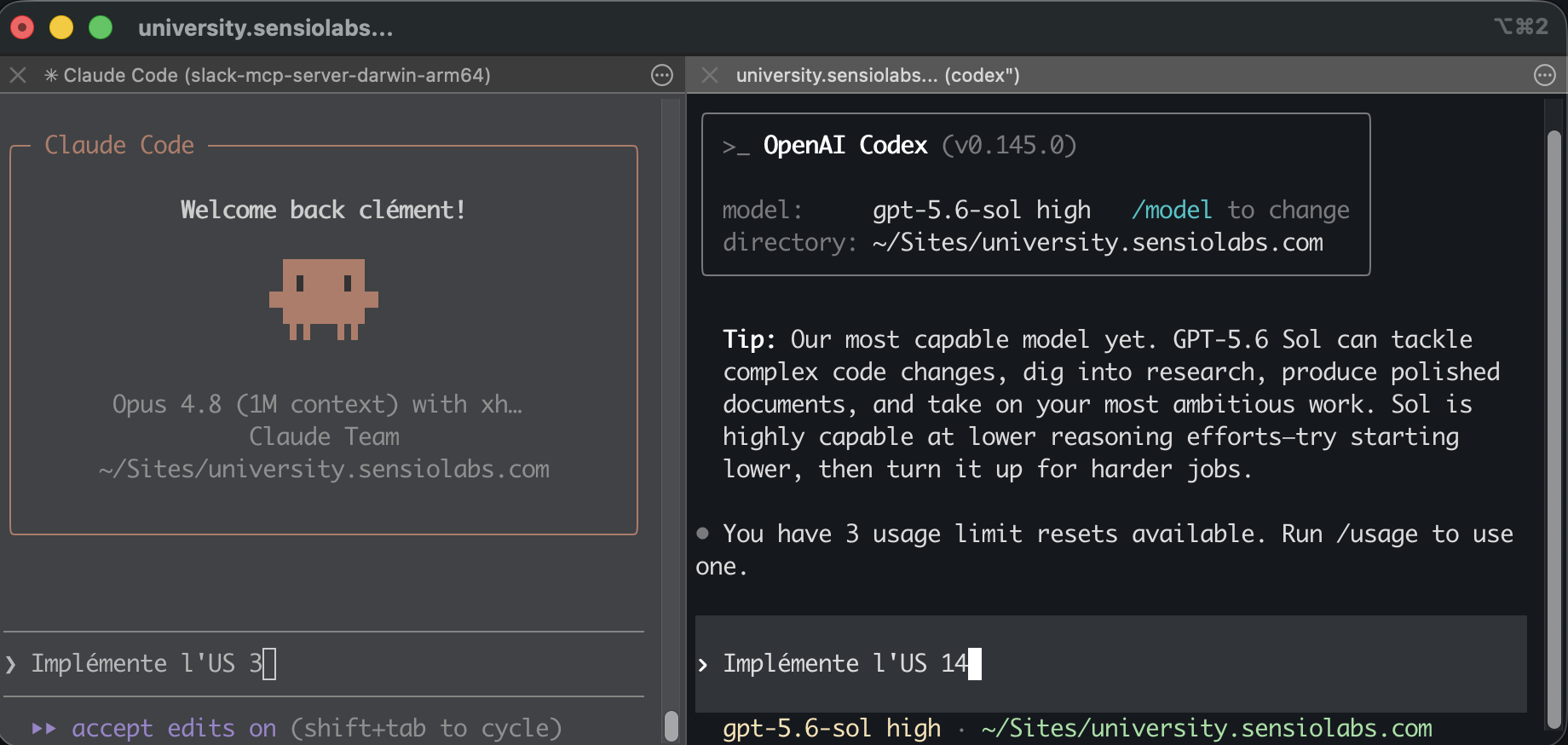
Task: Open options menu of the codex pane
Action: point(1545,75)
